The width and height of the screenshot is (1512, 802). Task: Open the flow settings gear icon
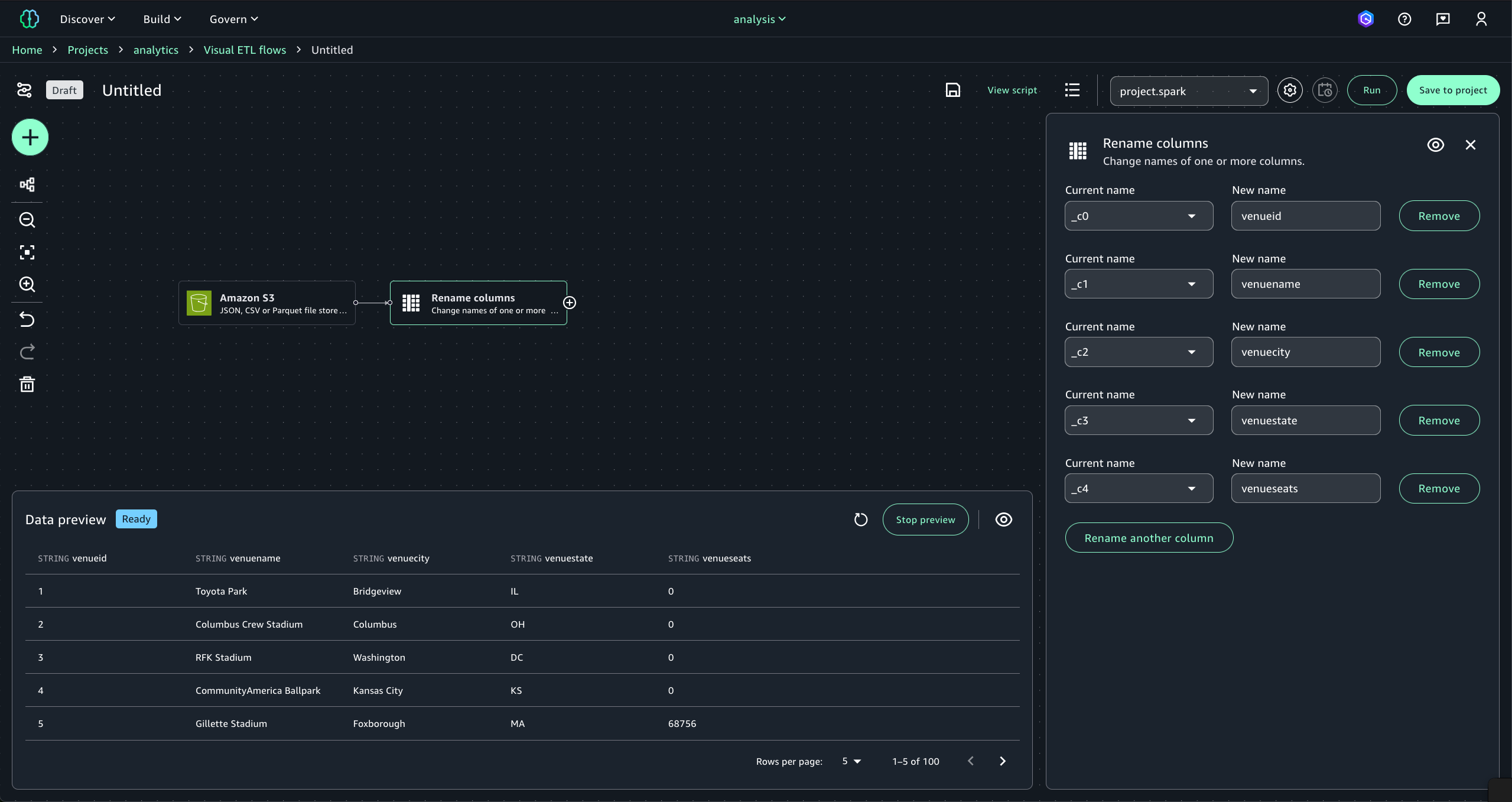(1289, 90)
